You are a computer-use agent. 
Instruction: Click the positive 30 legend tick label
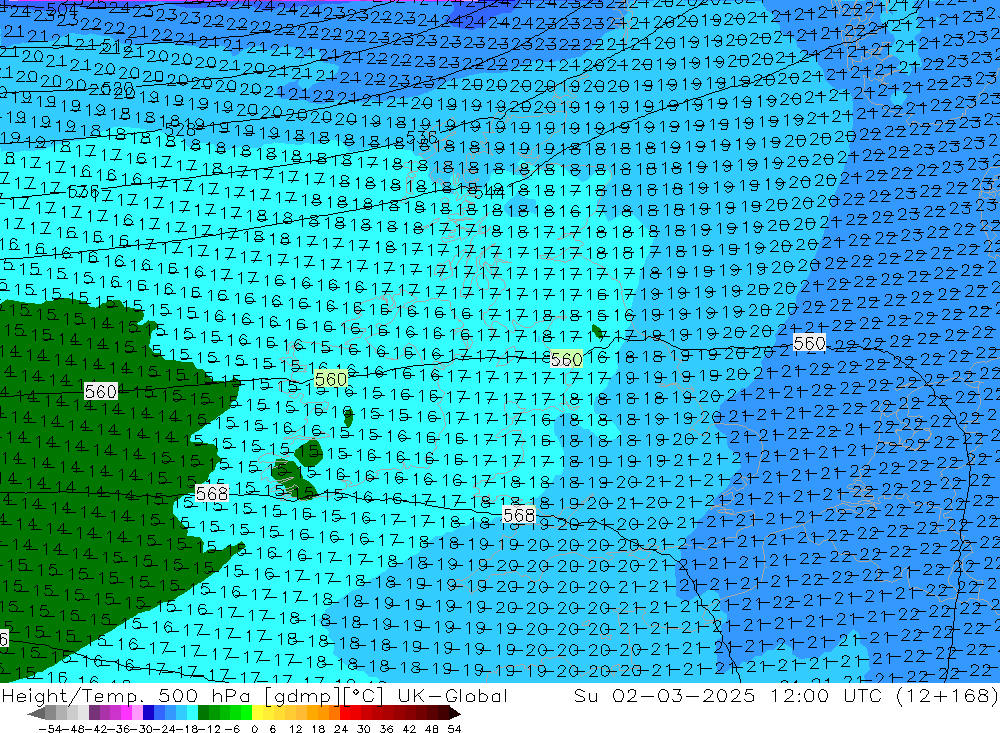point(364,729)
